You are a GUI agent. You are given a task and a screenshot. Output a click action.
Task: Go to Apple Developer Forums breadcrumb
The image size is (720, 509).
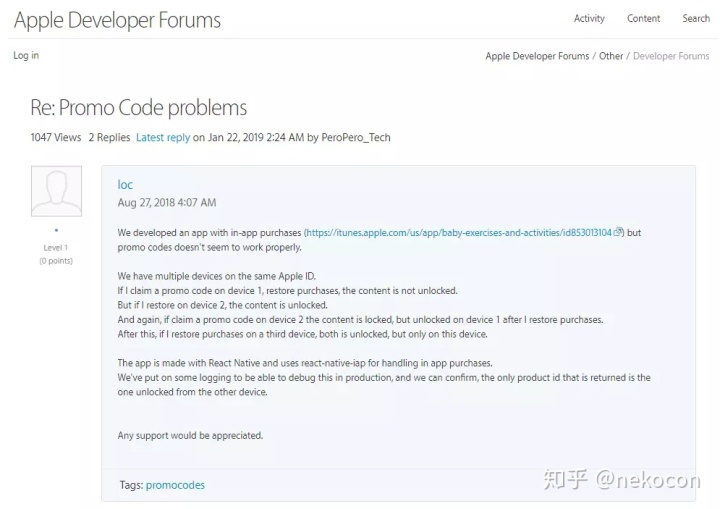[537, 56]
